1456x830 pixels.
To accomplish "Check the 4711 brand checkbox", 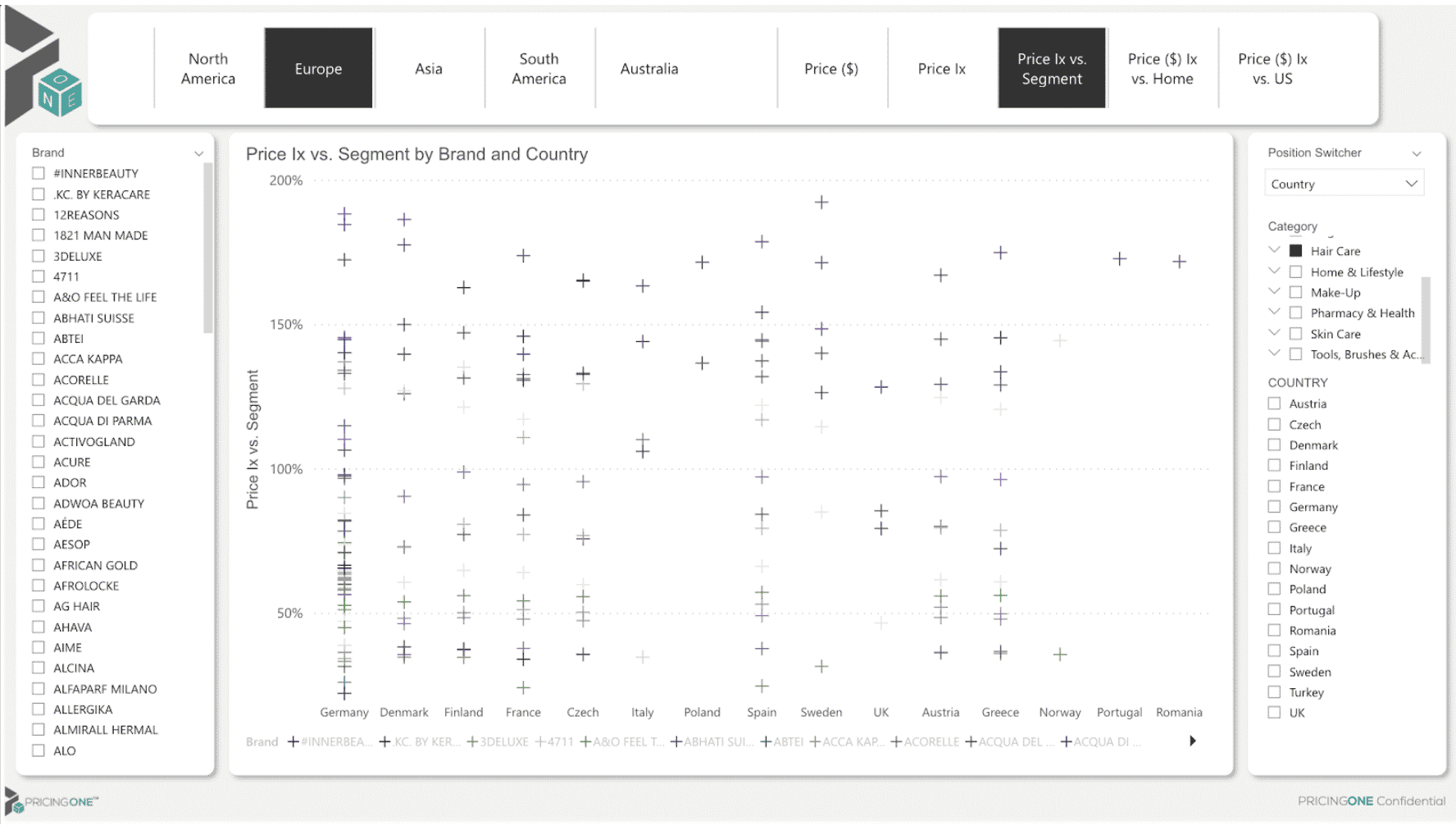I will tap(39, 276).
